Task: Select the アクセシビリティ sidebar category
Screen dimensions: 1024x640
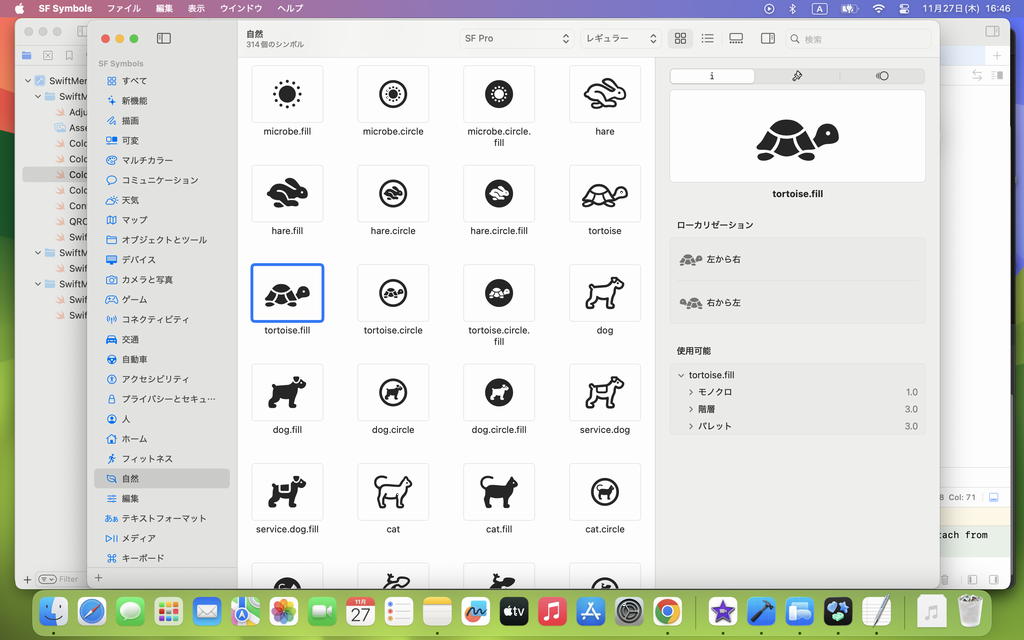Action: click(155, 379)
